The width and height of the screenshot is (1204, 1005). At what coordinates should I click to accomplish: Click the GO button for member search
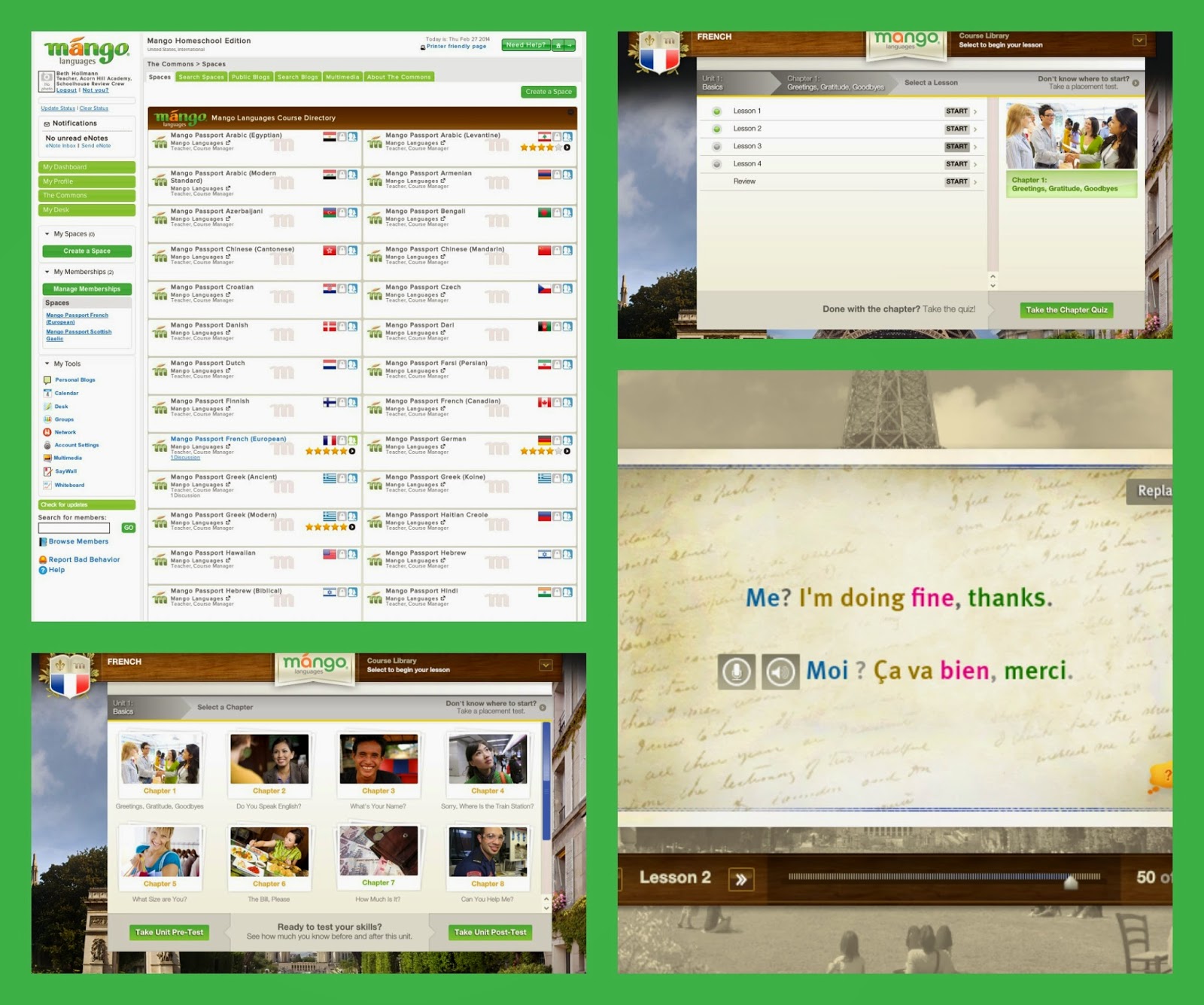128,528
